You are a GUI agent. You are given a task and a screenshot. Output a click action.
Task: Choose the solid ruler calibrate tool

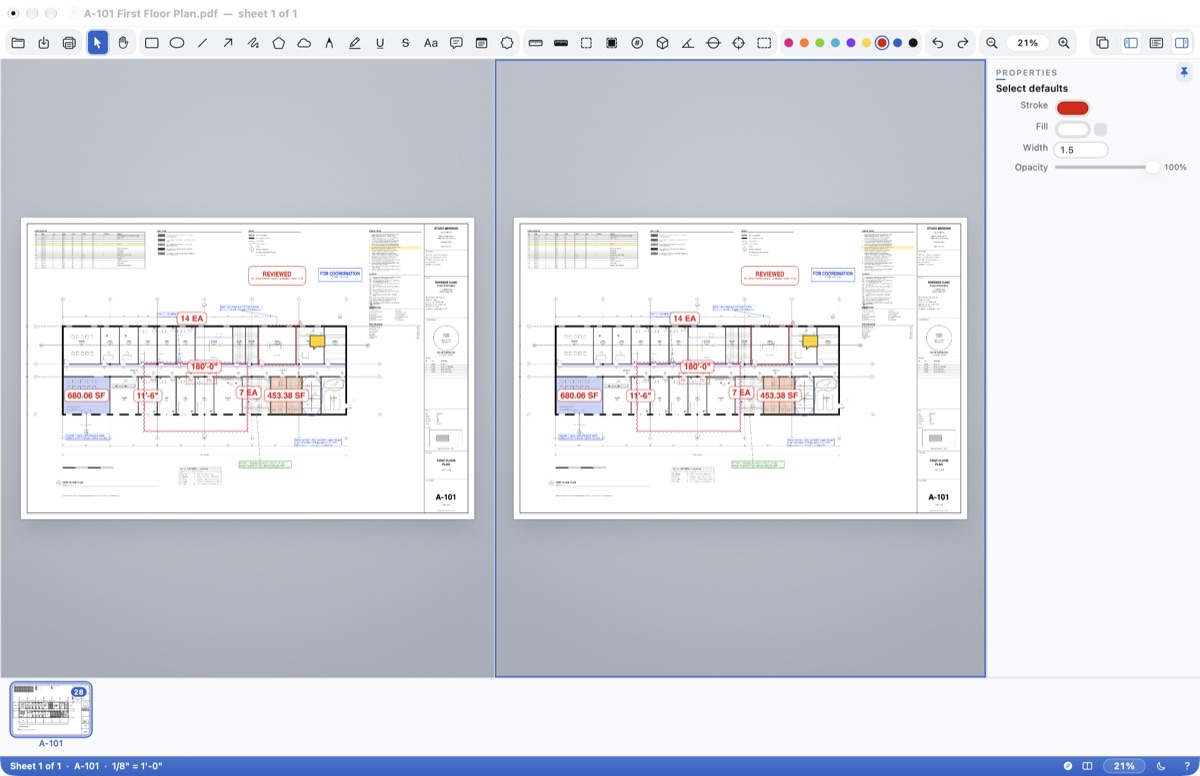click(x=561, y=43)
